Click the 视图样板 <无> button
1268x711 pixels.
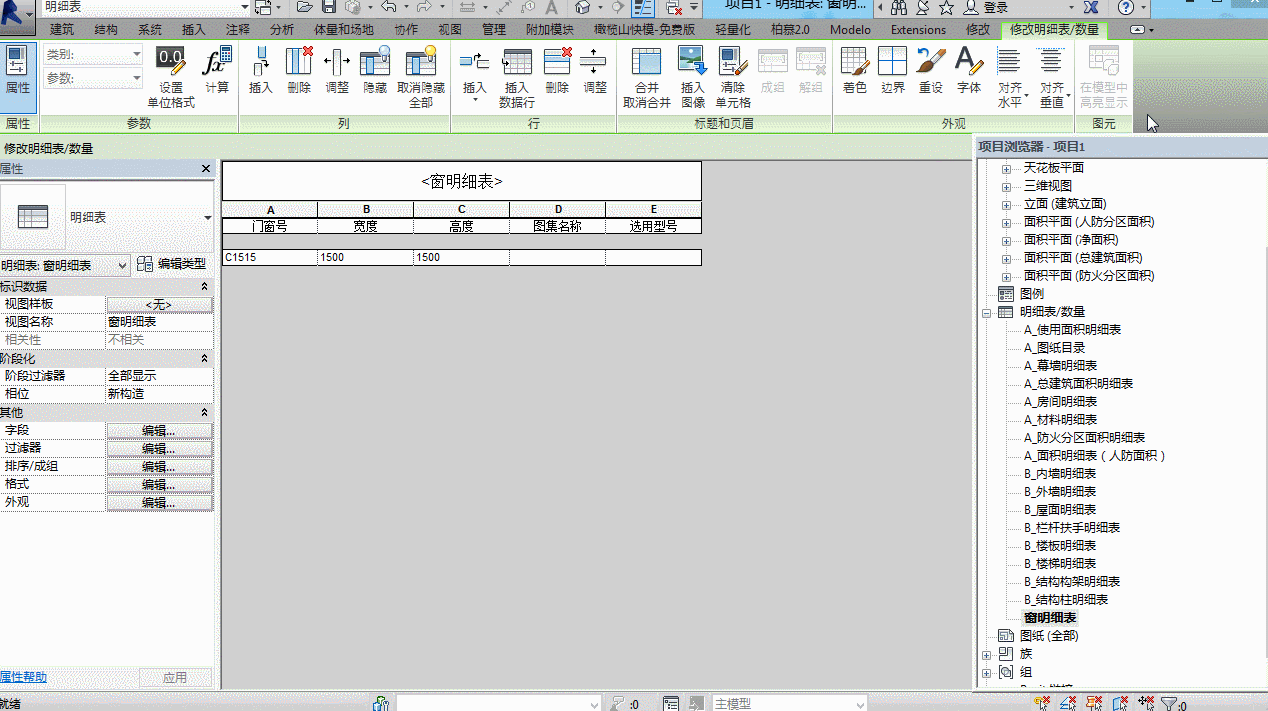[160, 304]
